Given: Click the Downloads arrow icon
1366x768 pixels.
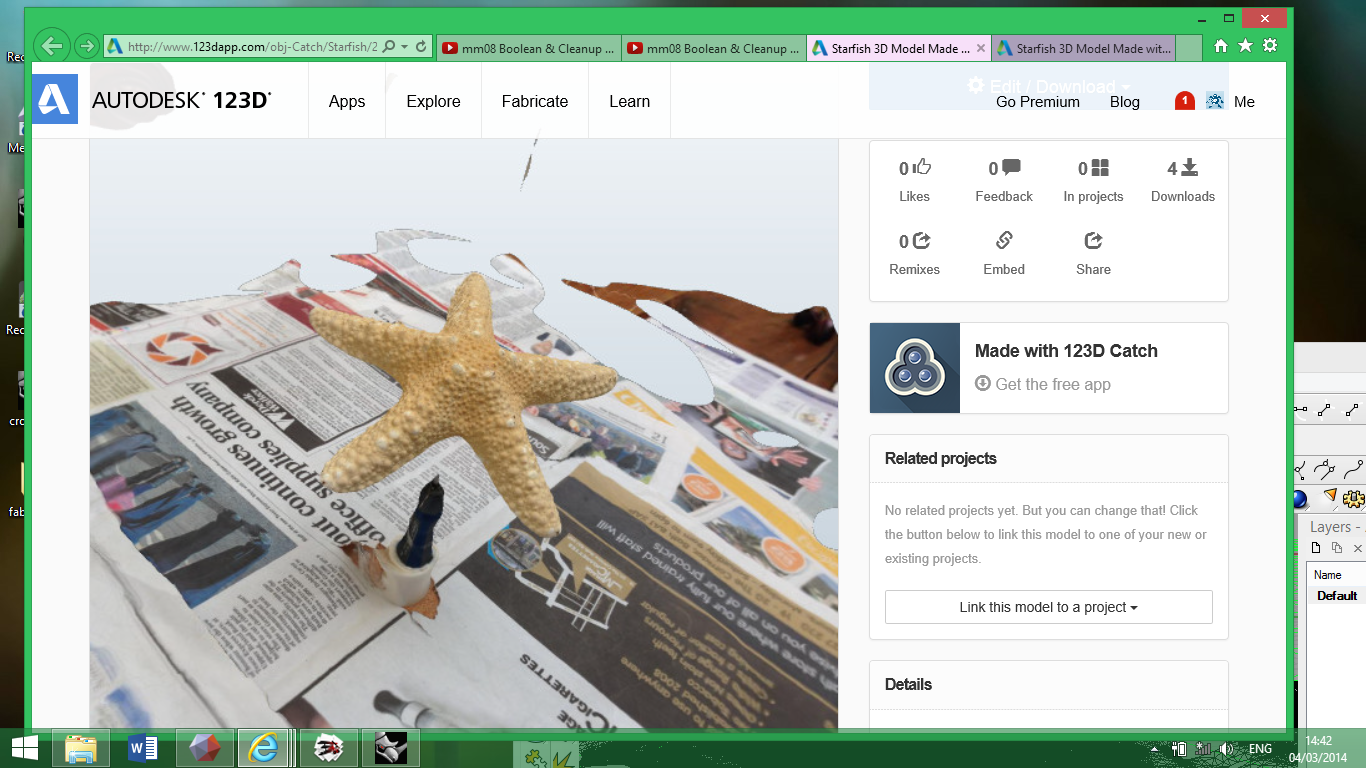Looking at the screenshot, I should [x=1189, y=167].
